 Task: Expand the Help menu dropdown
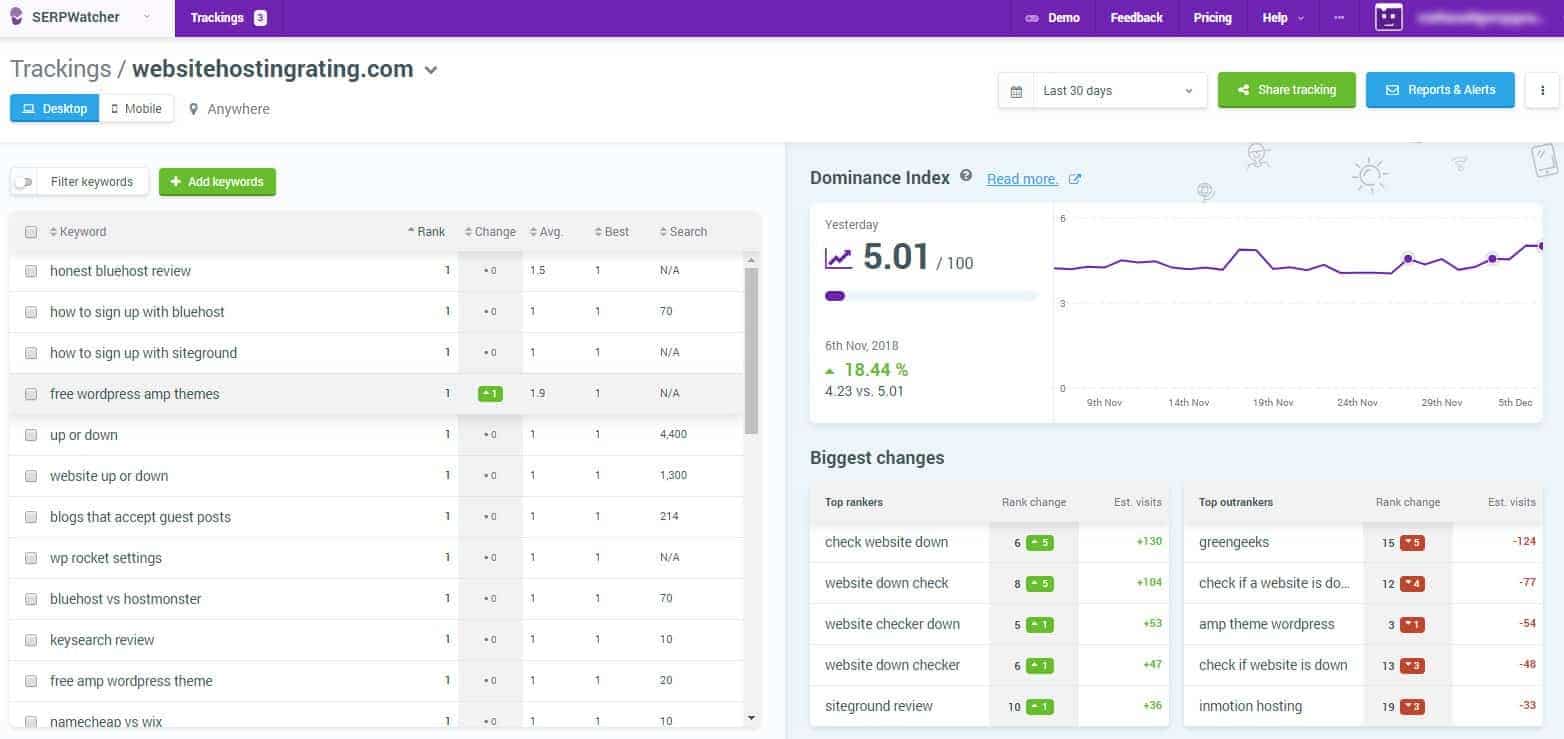[1283, 18]
